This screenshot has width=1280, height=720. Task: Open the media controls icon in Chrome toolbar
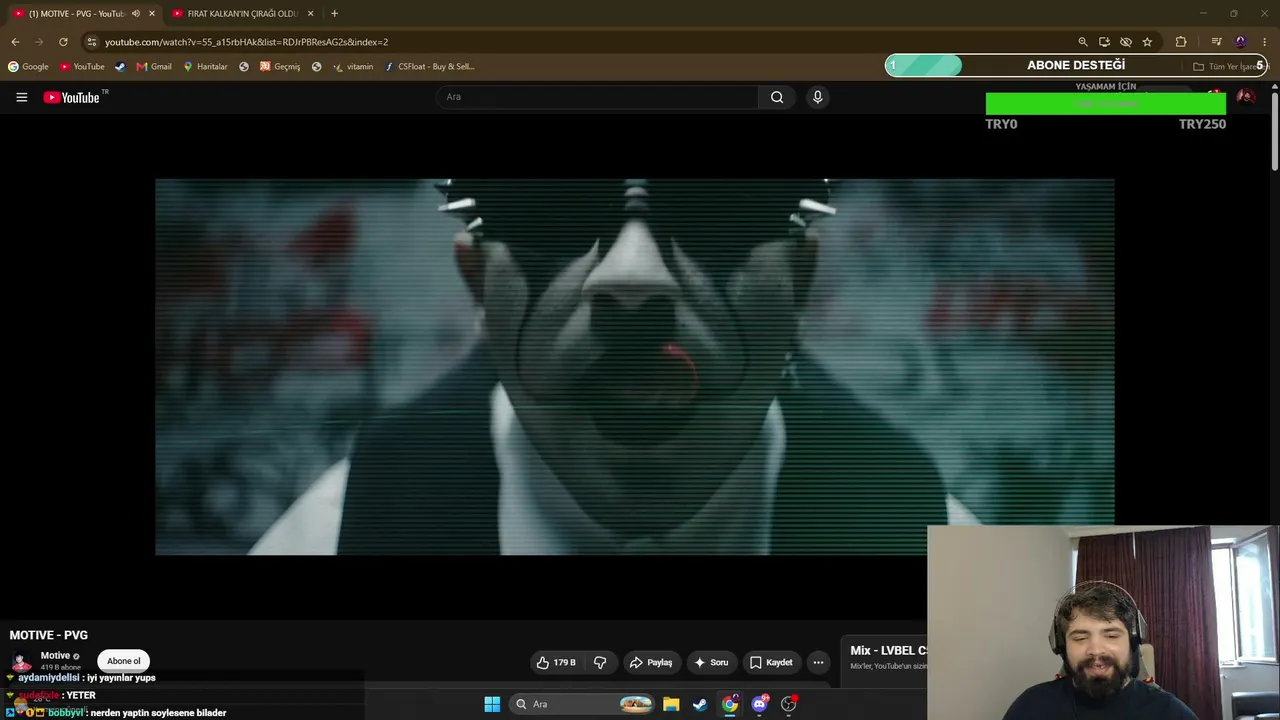pyautogui.click(x=1216, y=42)
